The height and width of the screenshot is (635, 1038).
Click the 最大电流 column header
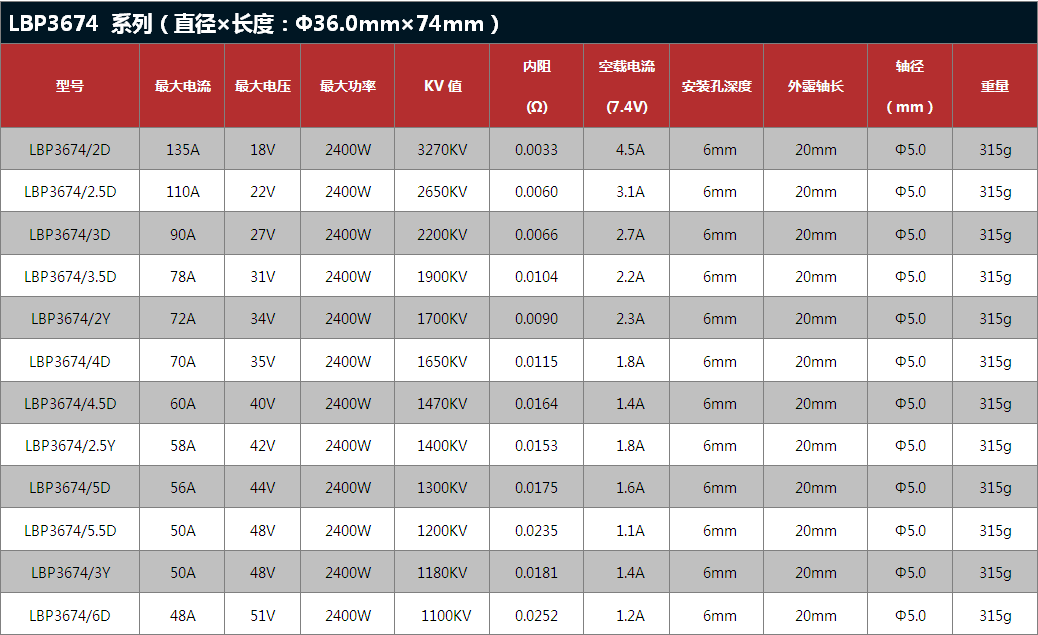coord(182,86)
